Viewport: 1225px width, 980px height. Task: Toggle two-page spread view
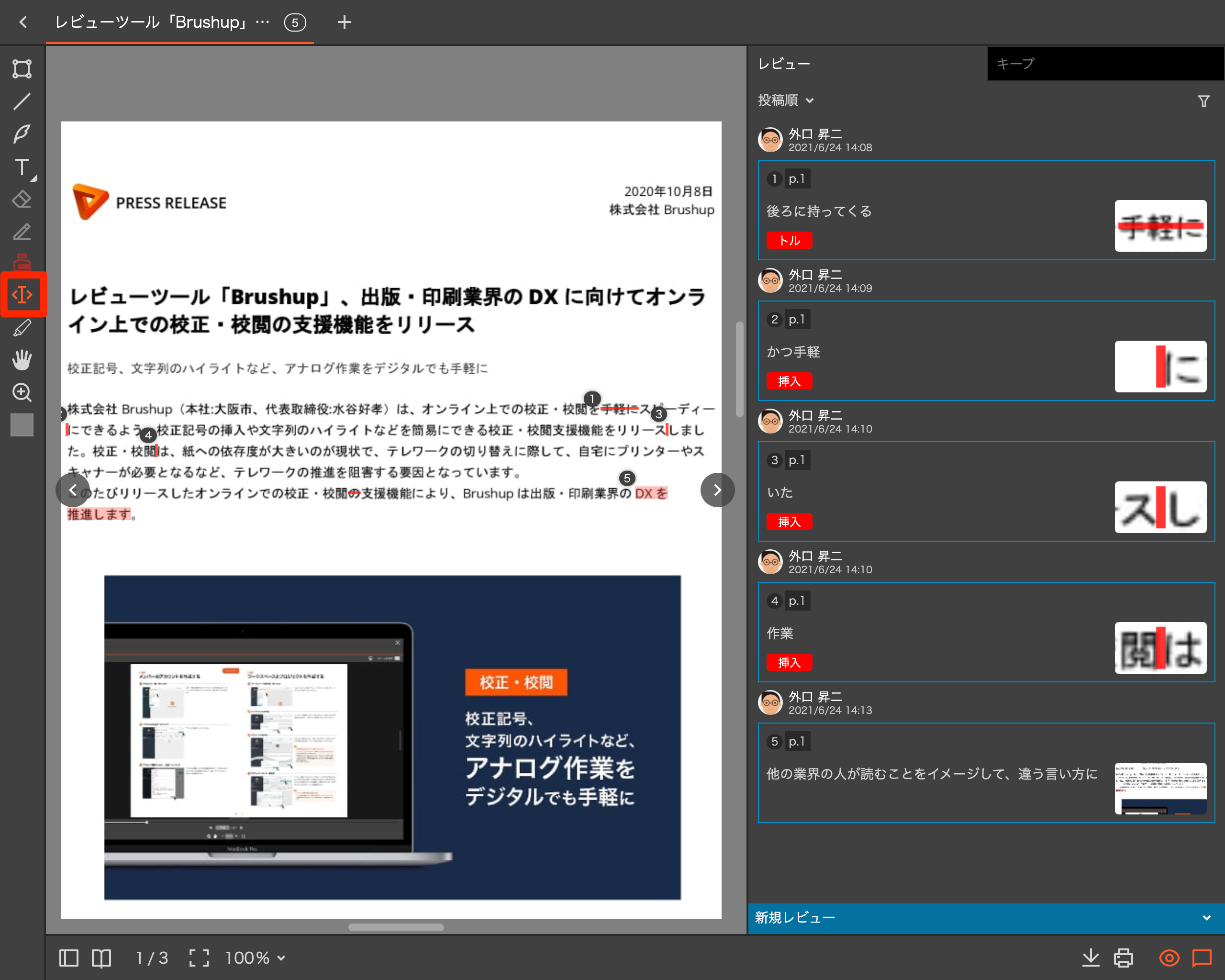click(102, 958)
